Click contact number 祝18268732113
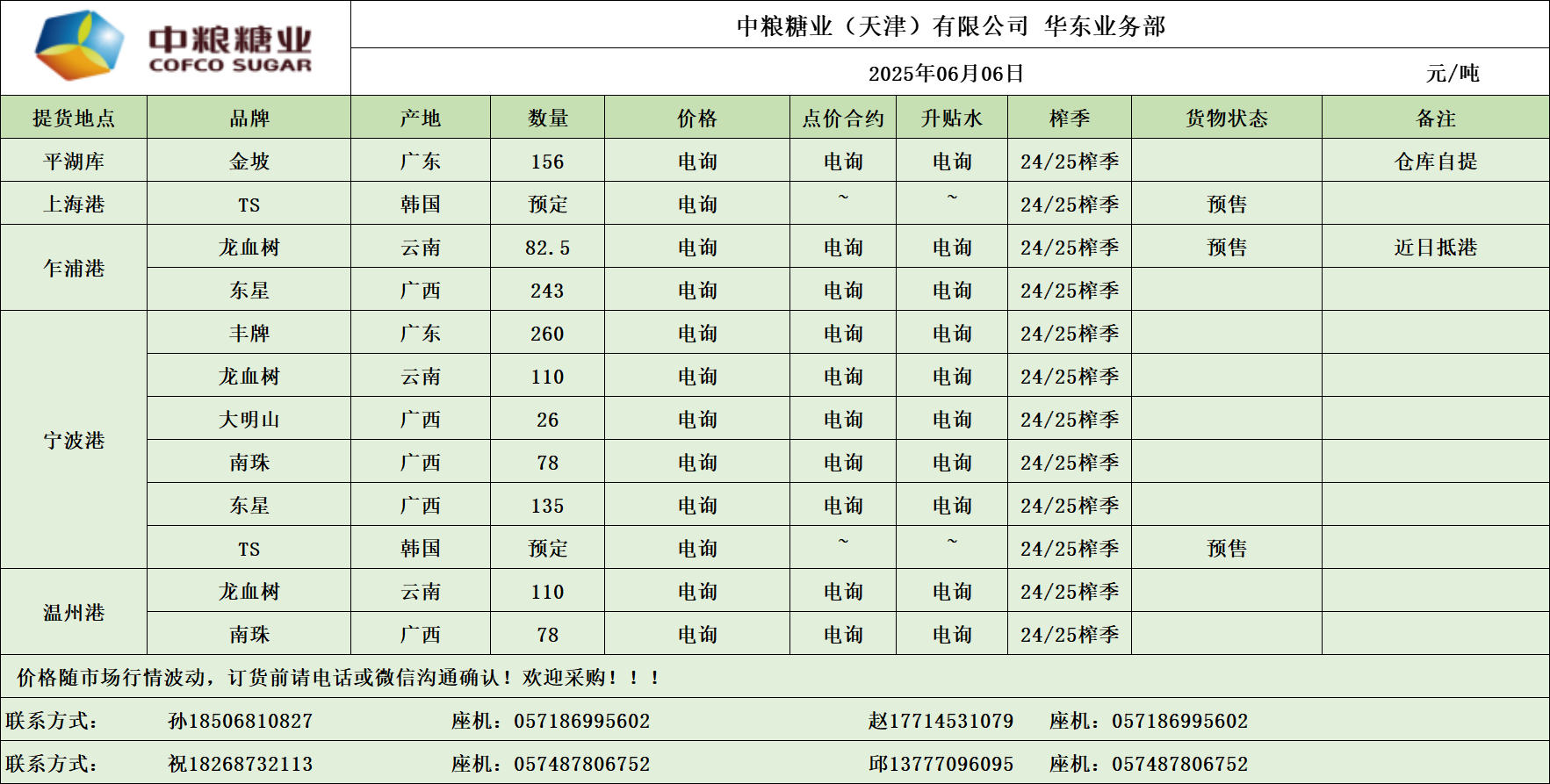 pos(240,763)
